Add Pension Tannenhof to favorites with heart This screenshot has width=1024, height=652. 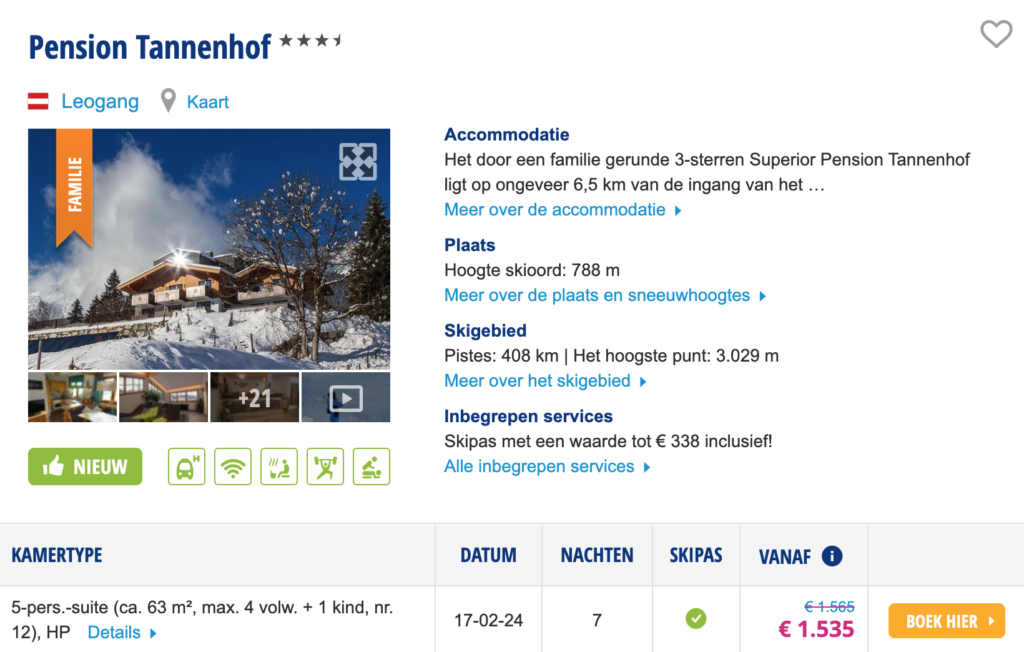tap(995, 35)
